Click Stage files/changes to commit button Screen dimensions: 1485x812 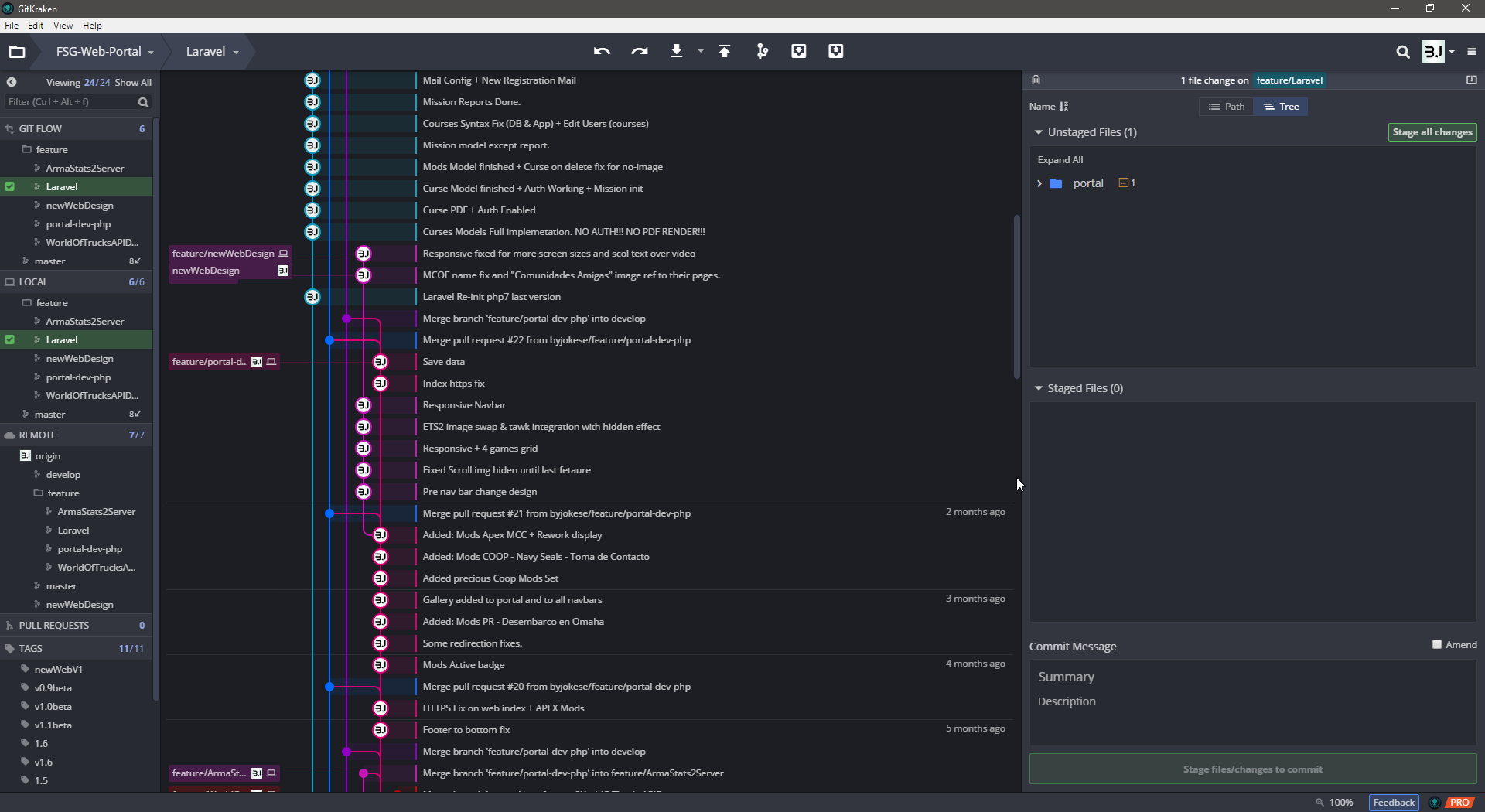point(1253,769)
